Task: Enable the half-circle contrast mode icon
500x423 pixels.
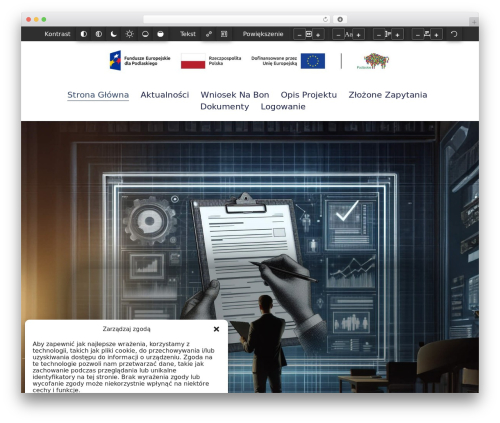Action: 84,34
